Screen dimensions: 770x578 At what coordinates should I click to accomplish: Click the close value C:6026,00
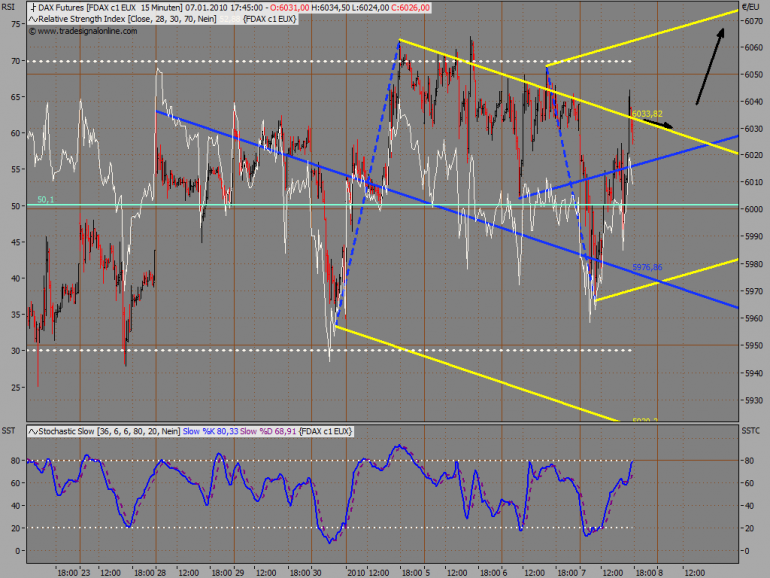click(411, 8)
